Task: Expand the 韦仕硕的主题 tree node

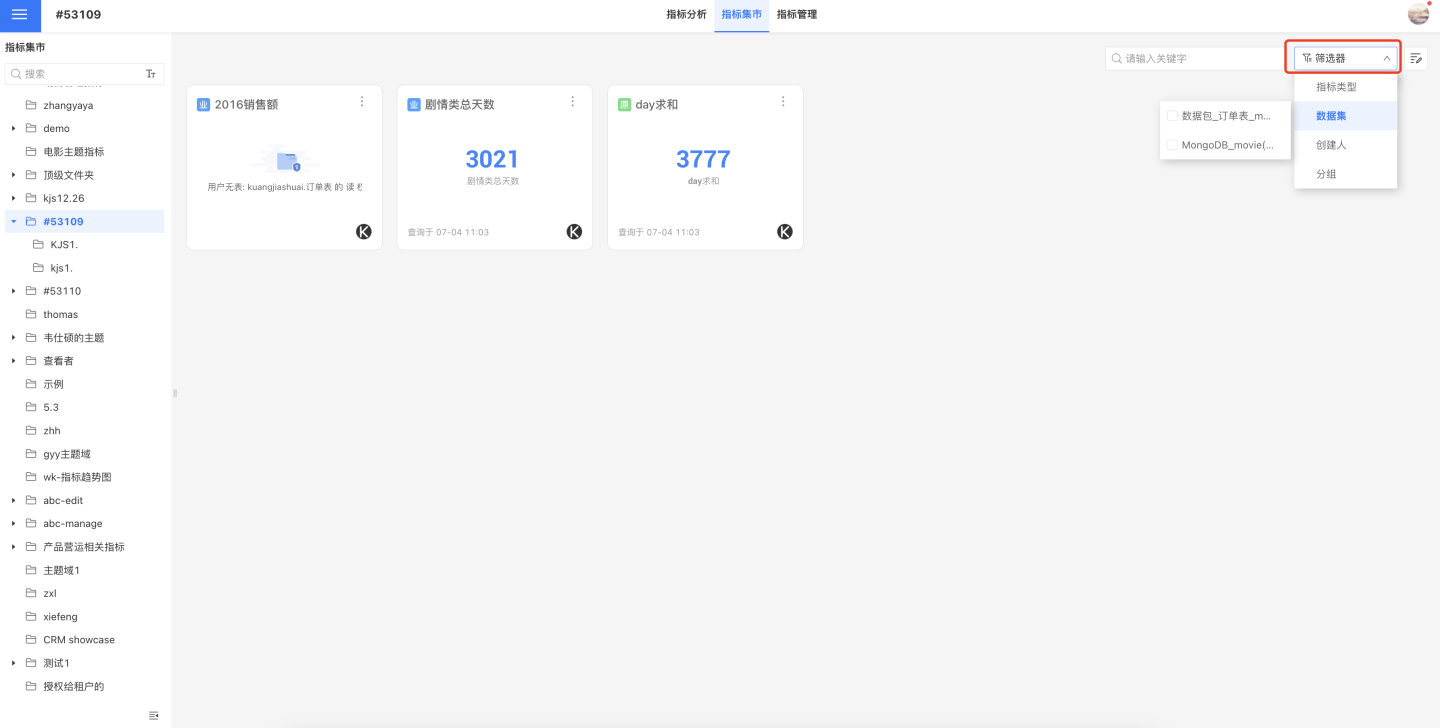Action: (14, 338)
